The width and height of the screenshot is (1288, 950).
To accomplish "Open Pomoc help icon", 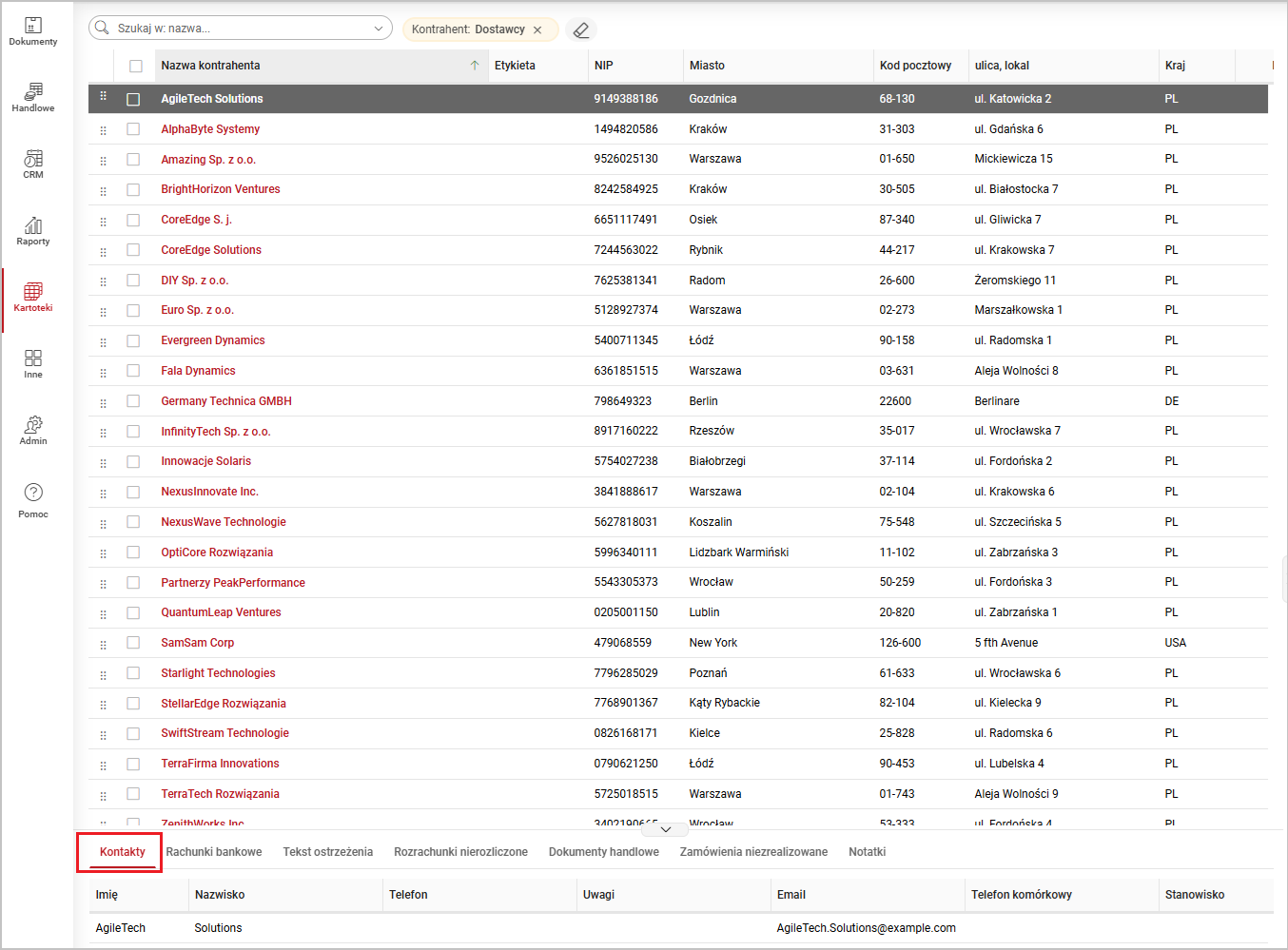I will [x=33, y=499].
